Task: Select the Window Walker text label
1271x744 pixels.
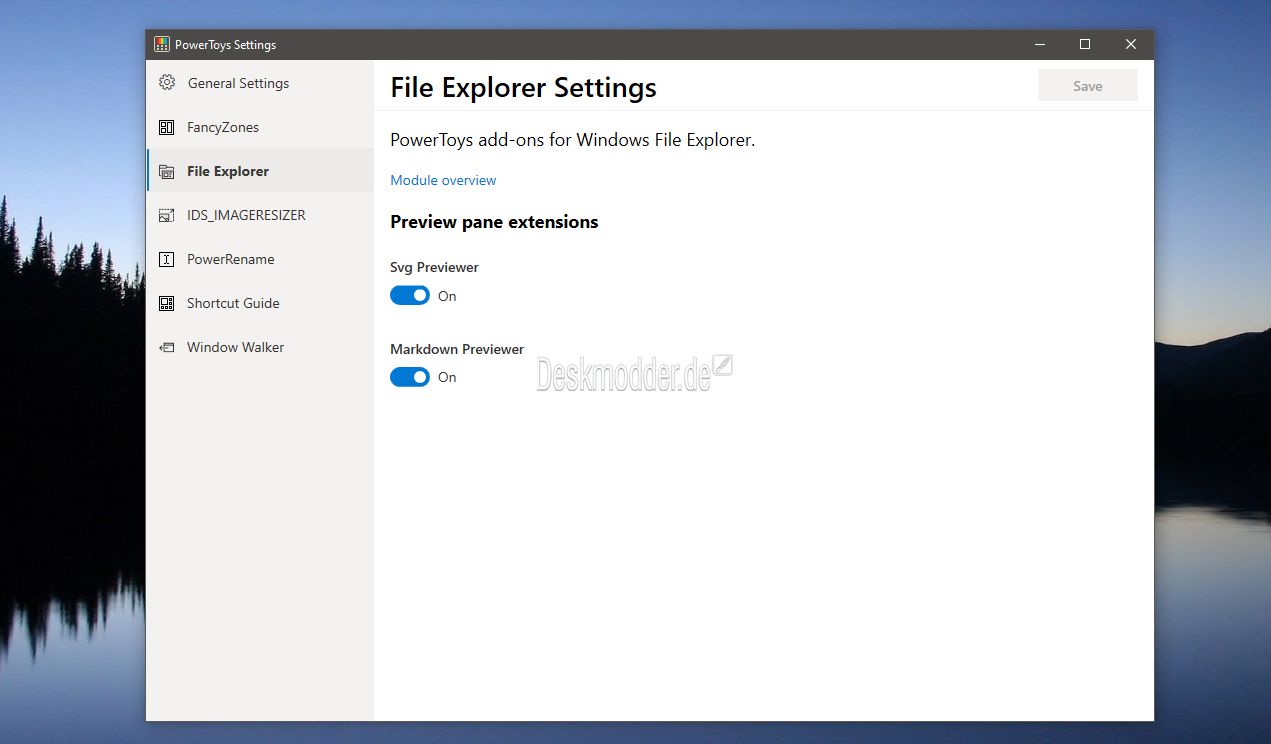Action: coord(235,347)
